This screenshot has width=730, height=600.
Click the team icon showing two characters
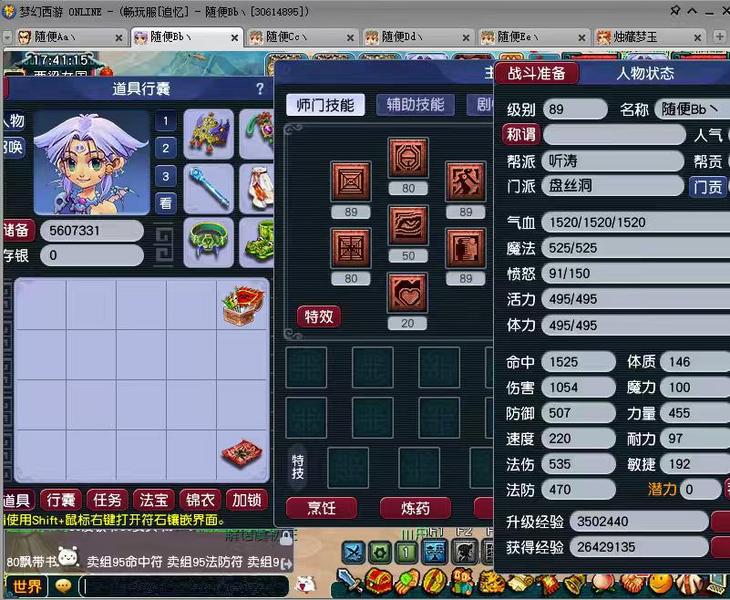tap(462, 581)
